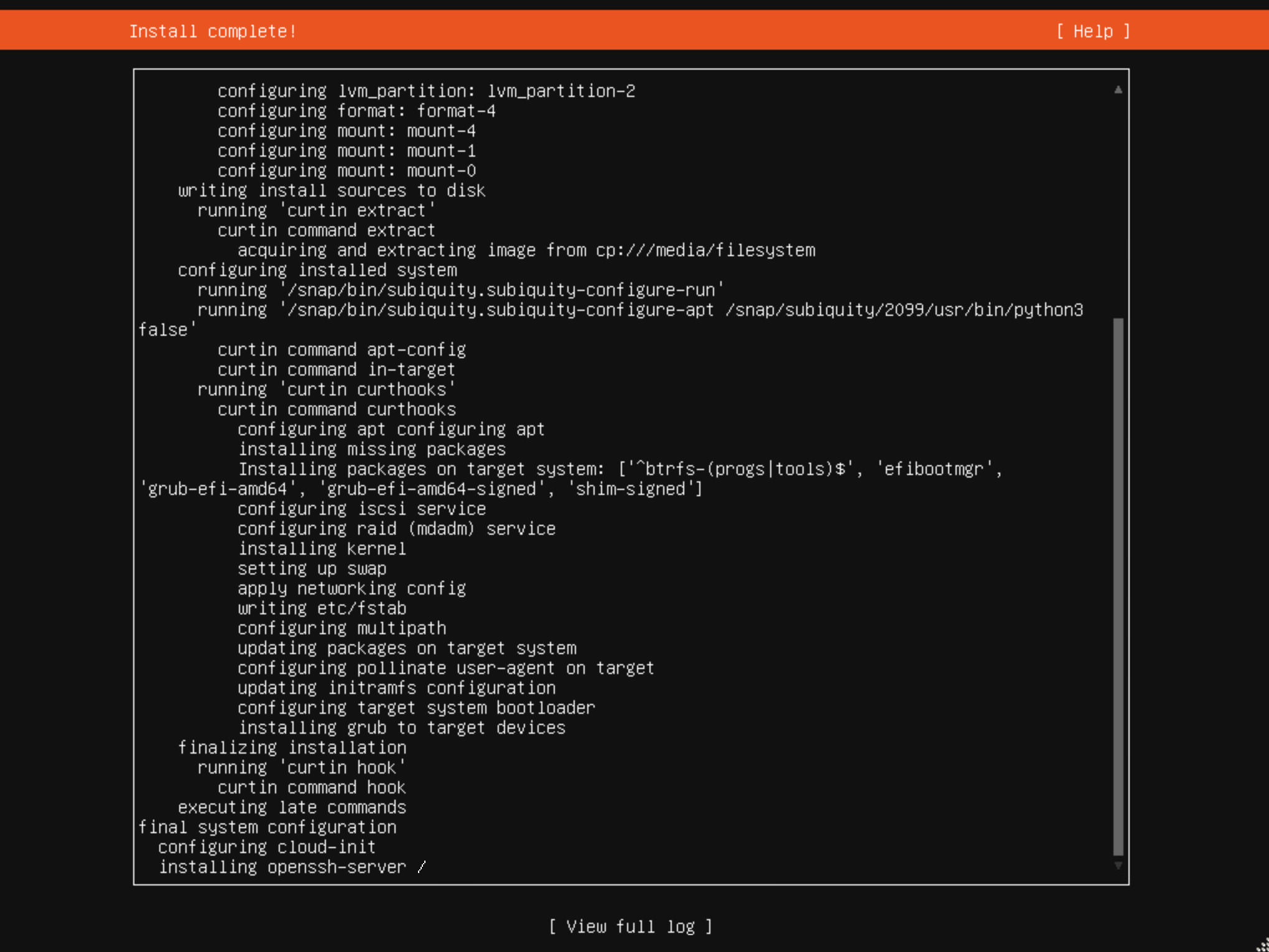Image resolution: width=1269 pixels, height=952 pixels.
Task: Select the 'configuring multipath' entry
Action: [x=342, y=628]
